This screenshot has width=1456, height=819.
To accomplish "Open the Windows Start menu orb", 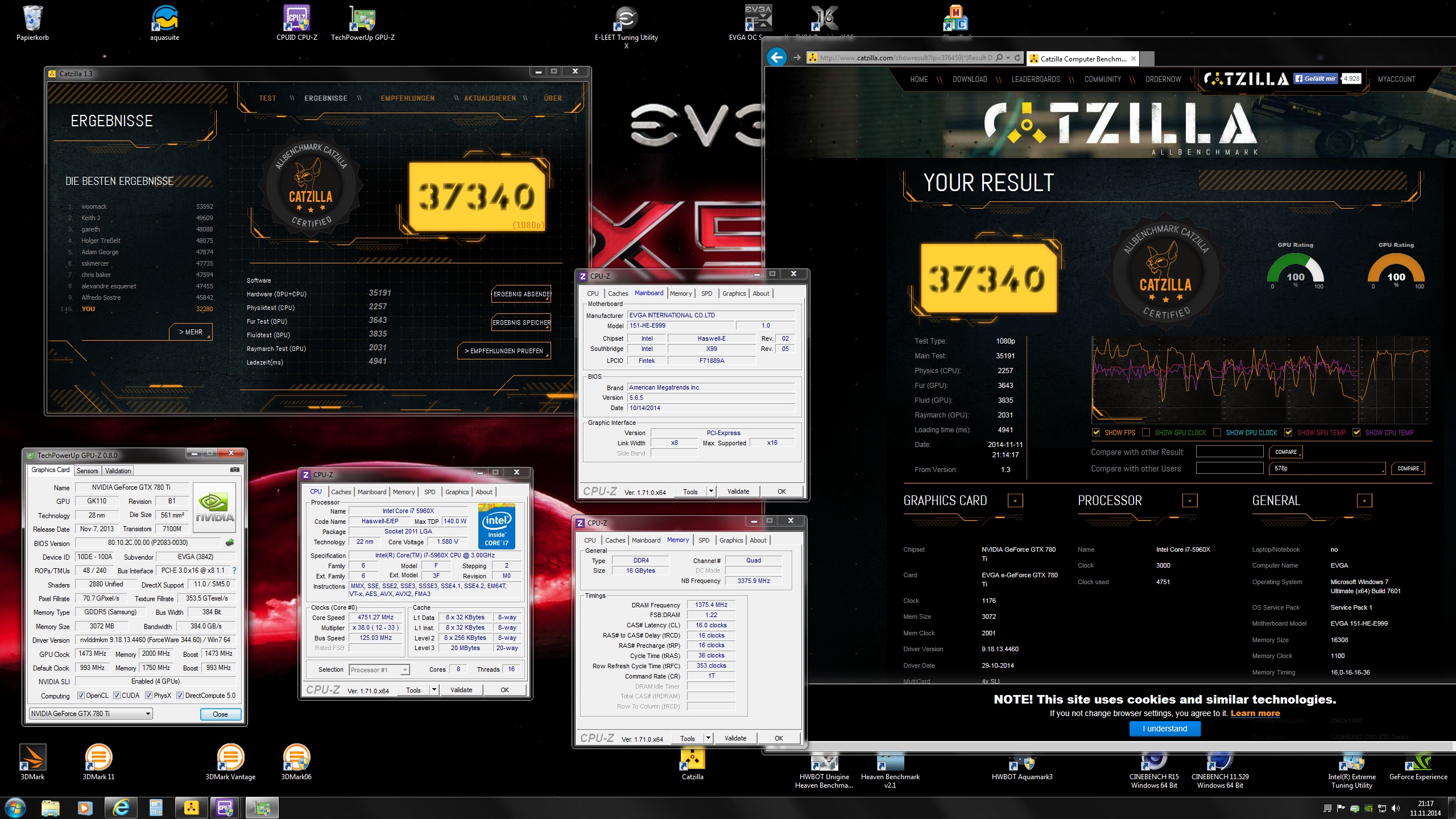I will [14, 808].
